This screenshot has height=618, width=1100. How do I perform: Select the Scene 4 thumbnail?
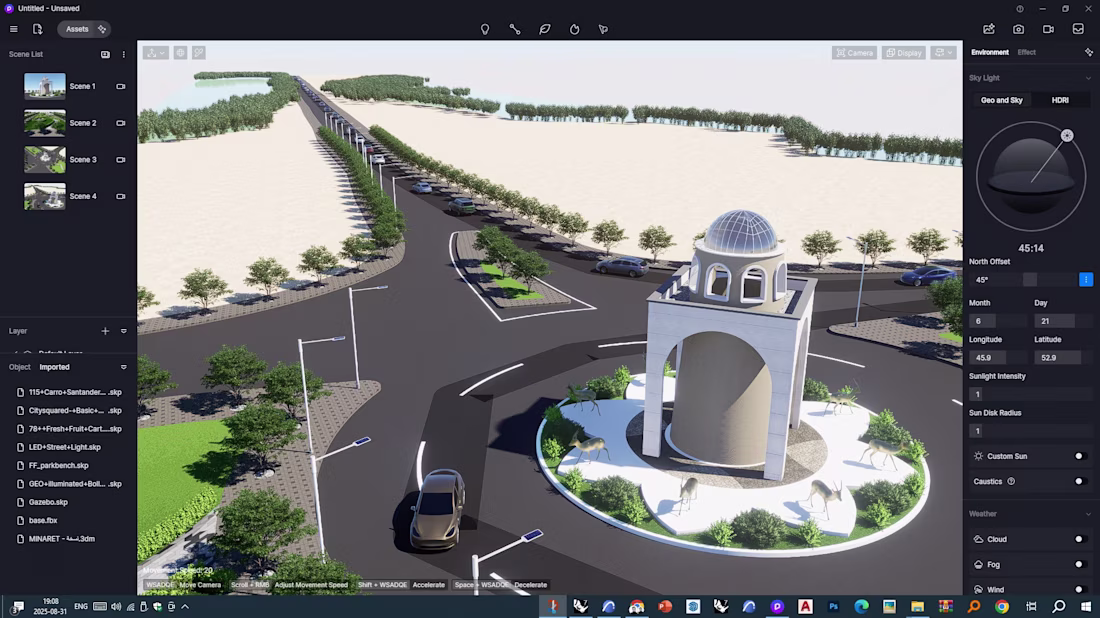45,196
